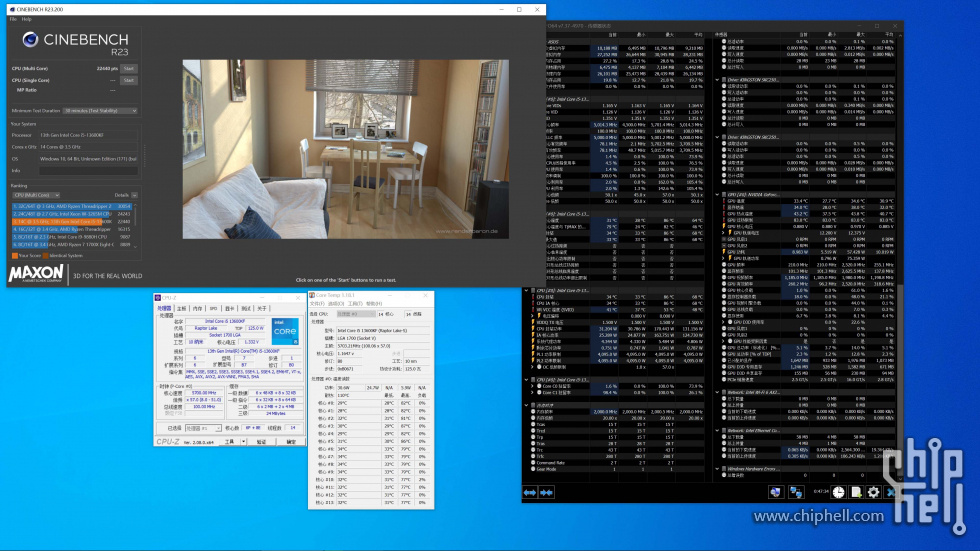Collapse GPU NVIDIA GeForce section in HWiNFO
The image size is (980, 551).
point(718,194)
